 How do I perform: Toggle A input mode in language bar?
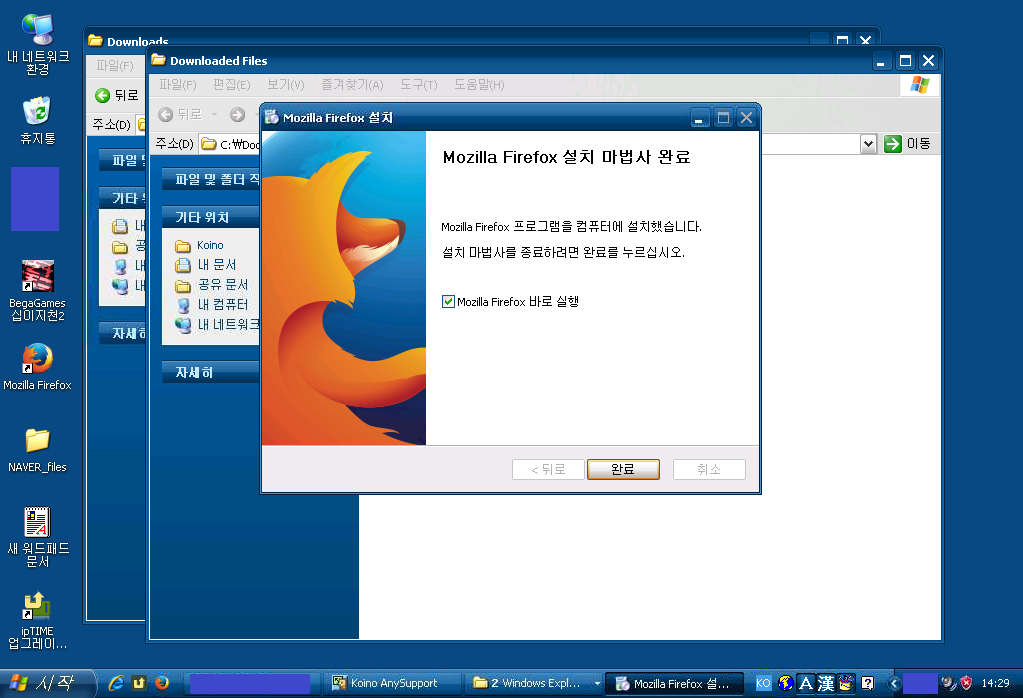pyautogui.click(x=806, y=683)
